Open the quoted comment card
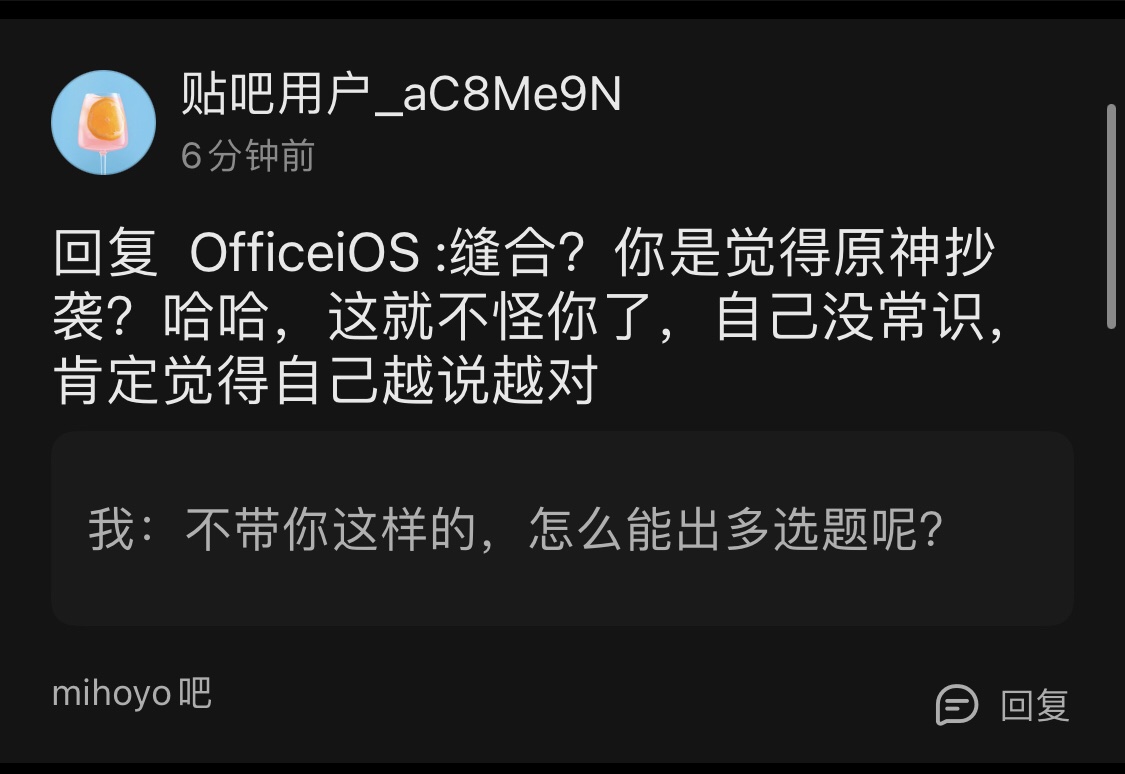This screenshot has width=1125, height=774. (x=562, y=529)
